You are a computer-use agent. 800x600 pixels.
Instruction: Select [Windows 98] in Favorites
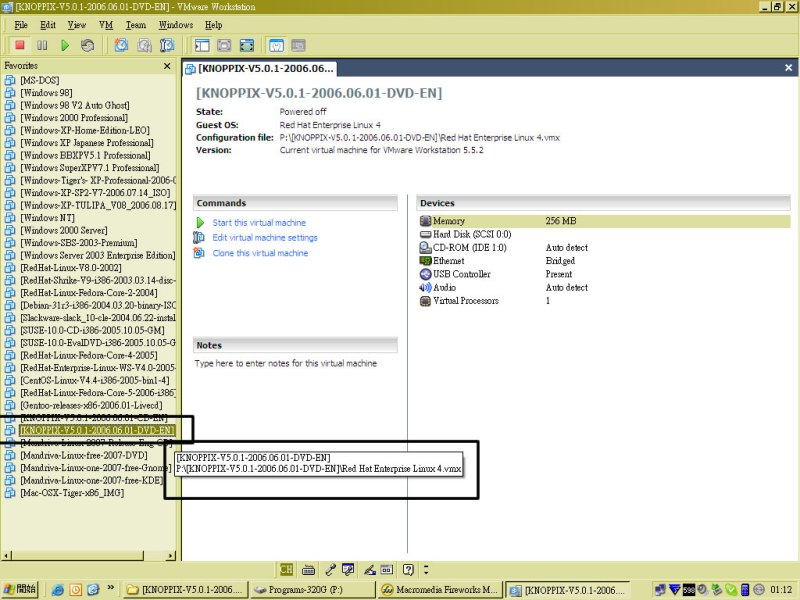[x=46, y=93]
